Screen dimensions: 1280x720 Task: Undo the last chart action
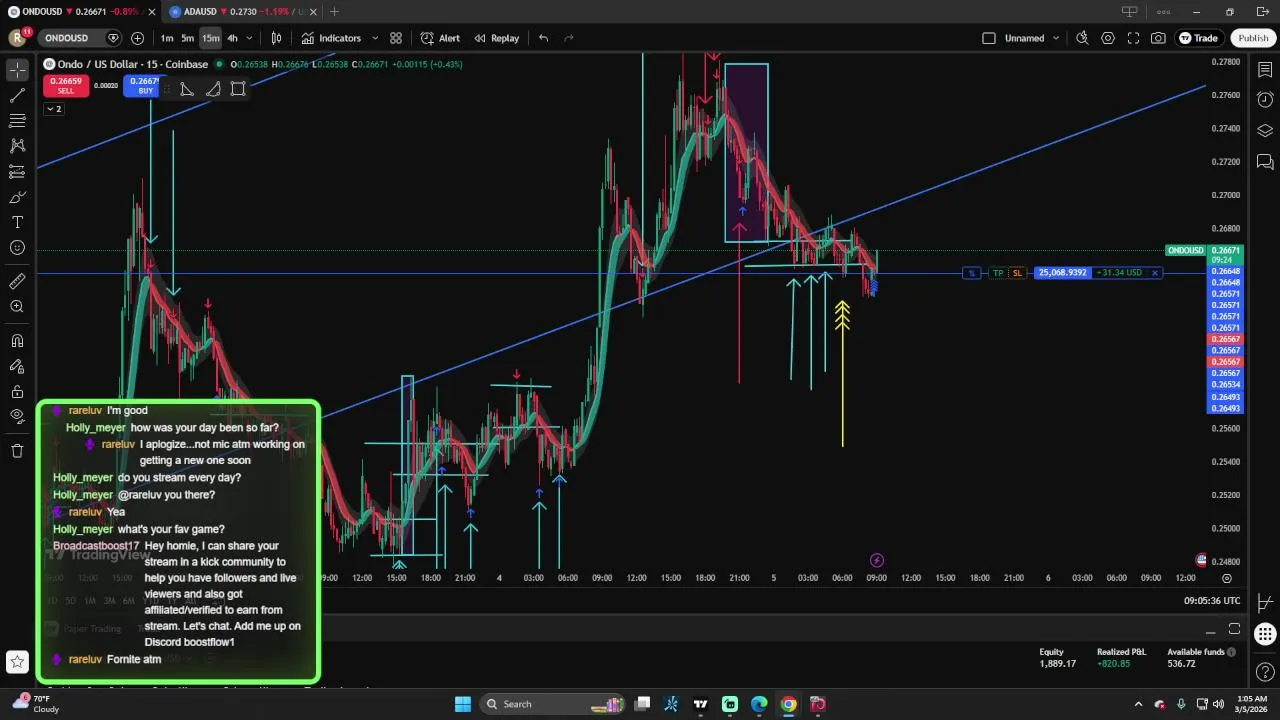pyautogui.click(x=544, y=38)
